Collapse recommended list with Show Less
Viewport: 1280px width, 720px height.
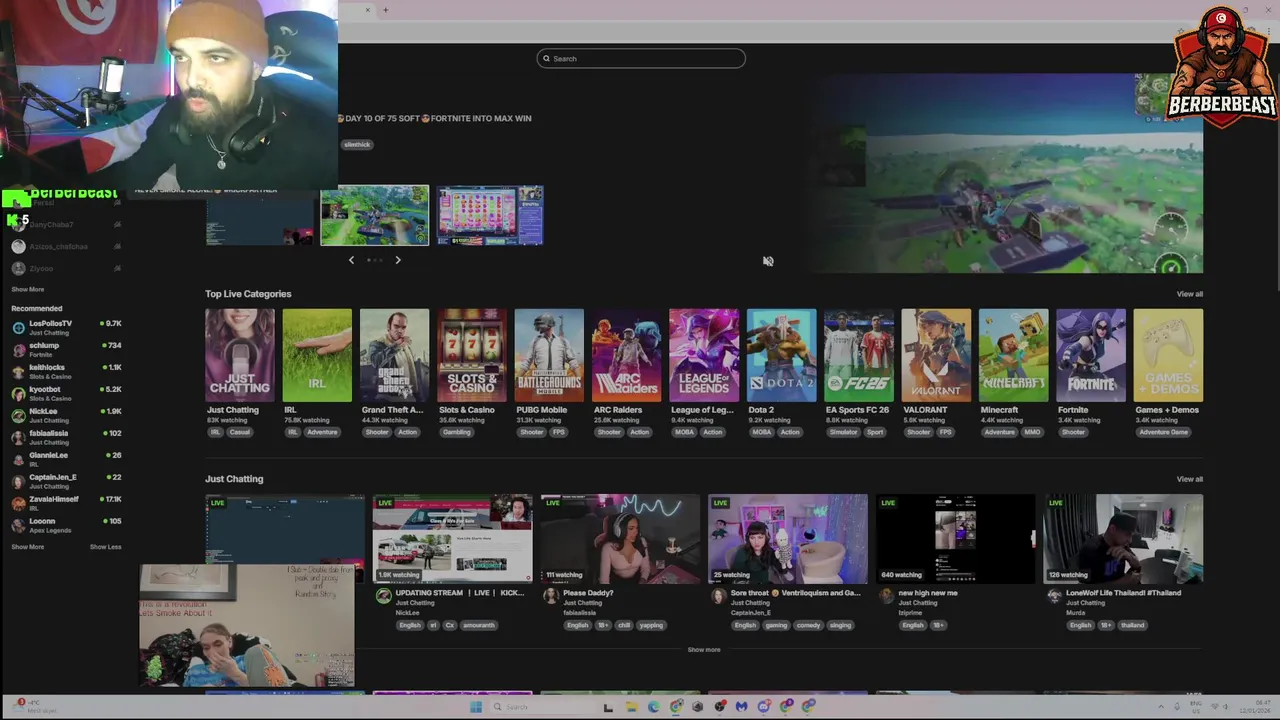[x=105, y=547]
